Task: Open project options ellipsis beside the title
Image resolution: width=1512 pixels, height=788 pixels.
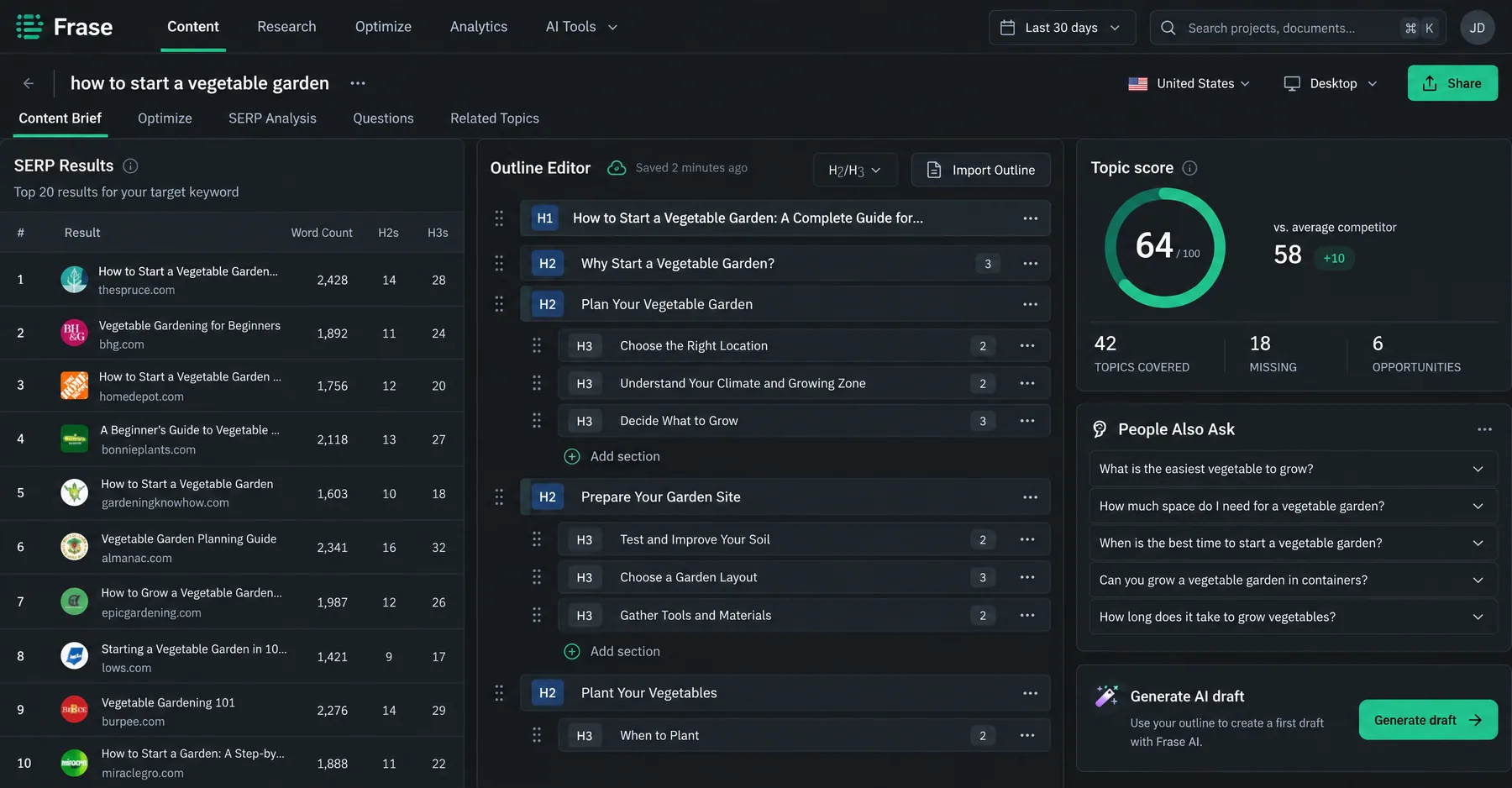Action: point(358,83)
